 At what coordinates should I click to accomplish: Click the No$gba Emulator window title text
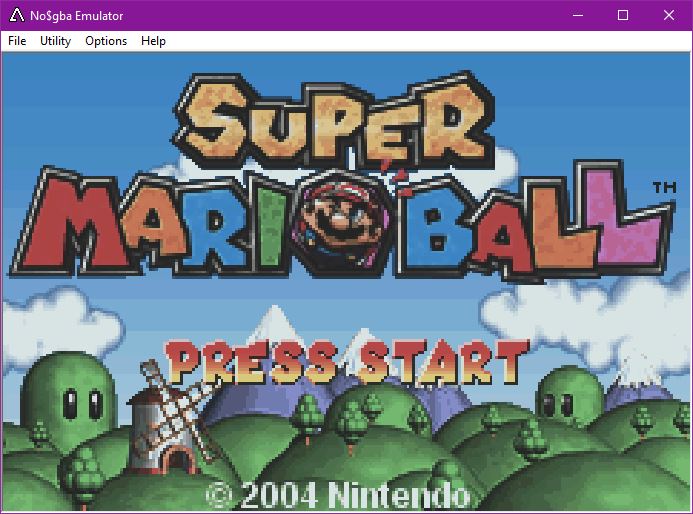(76, 16)
